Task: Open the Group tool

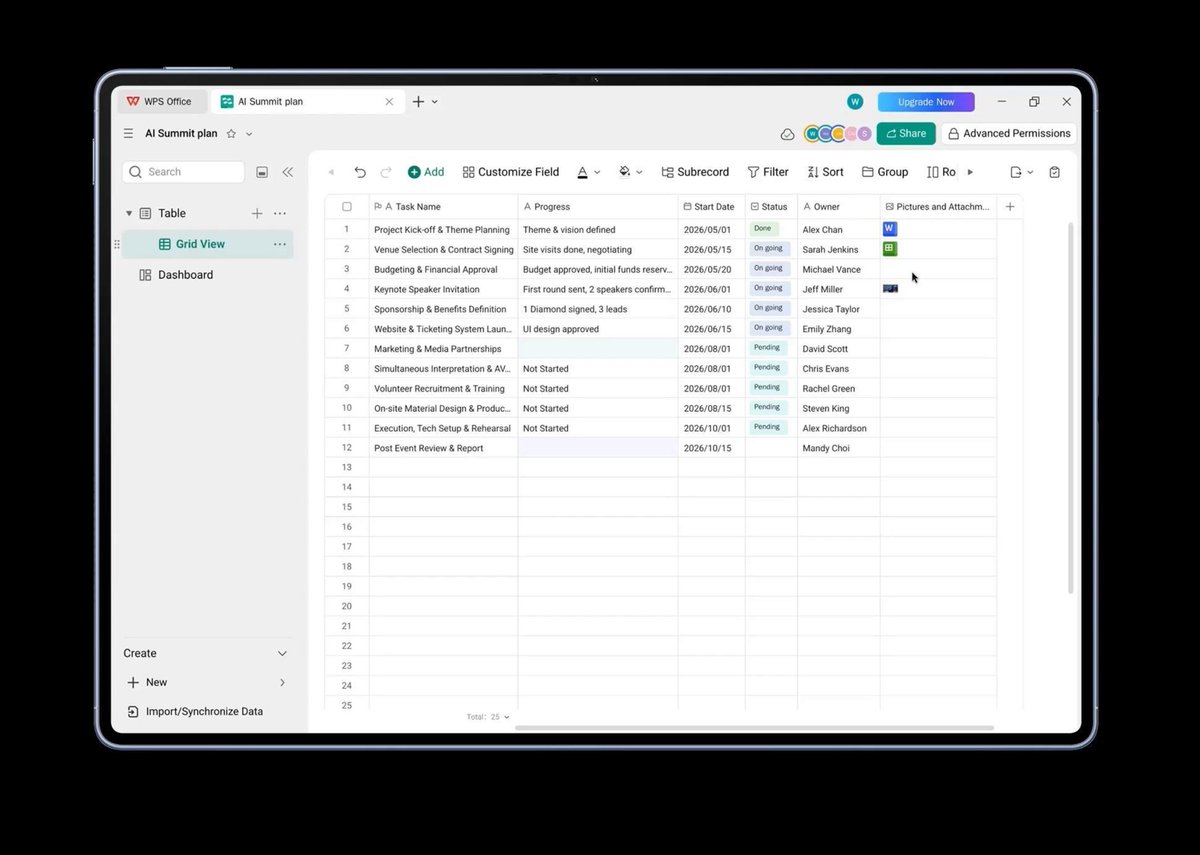Action: pos(885,172)
